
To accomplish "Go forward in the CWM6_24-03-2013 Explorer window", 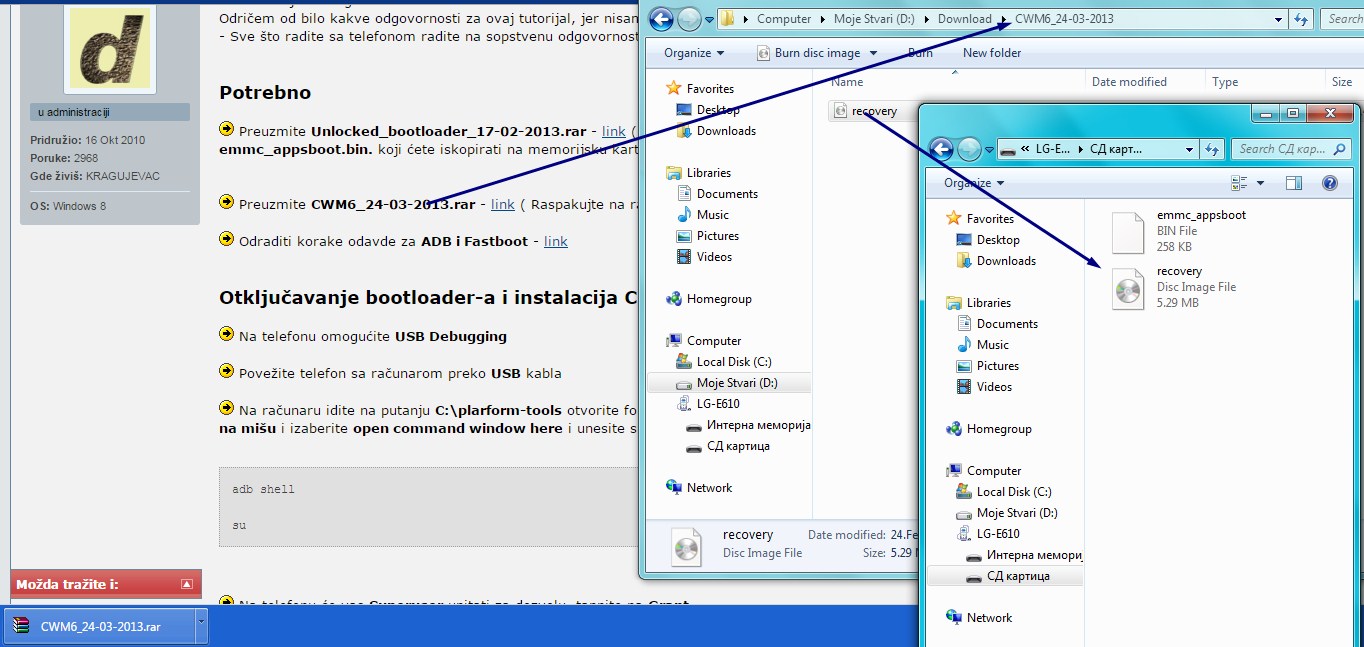I will [x=689, y=19].
